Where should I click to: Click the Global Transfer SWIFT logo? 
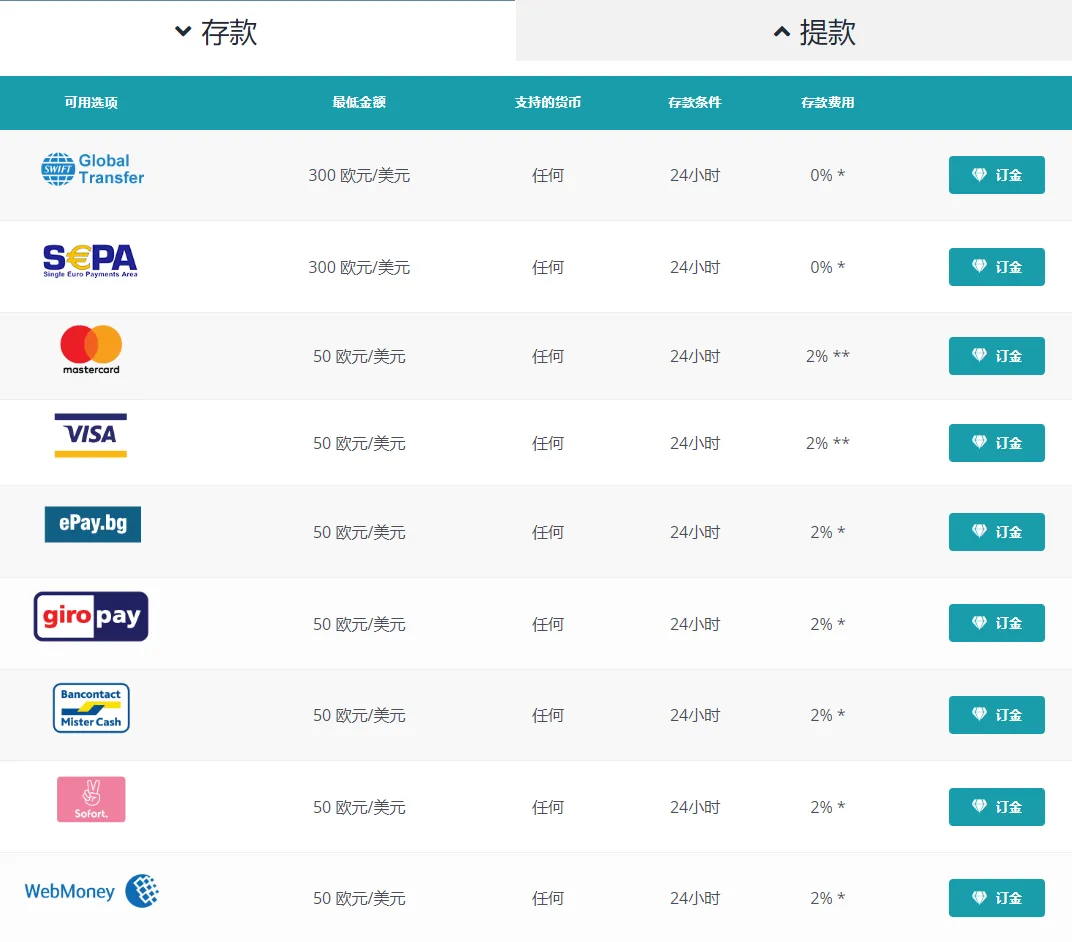point(92,170)
